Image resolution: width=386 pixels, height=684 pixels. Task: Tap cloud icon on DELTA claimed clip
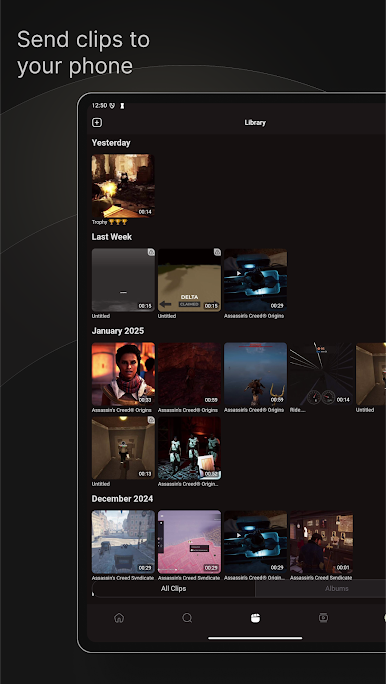point(217,253)
